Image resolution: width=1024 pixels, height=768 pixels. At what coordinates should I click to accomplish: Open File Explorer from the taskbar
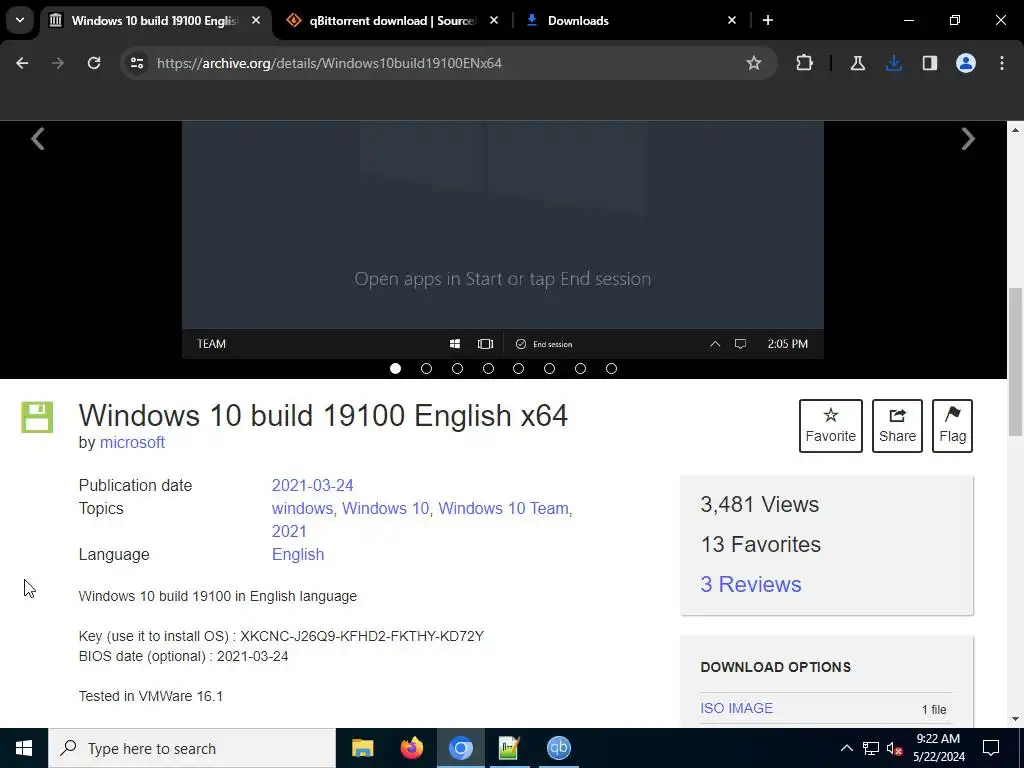[362, 748]
